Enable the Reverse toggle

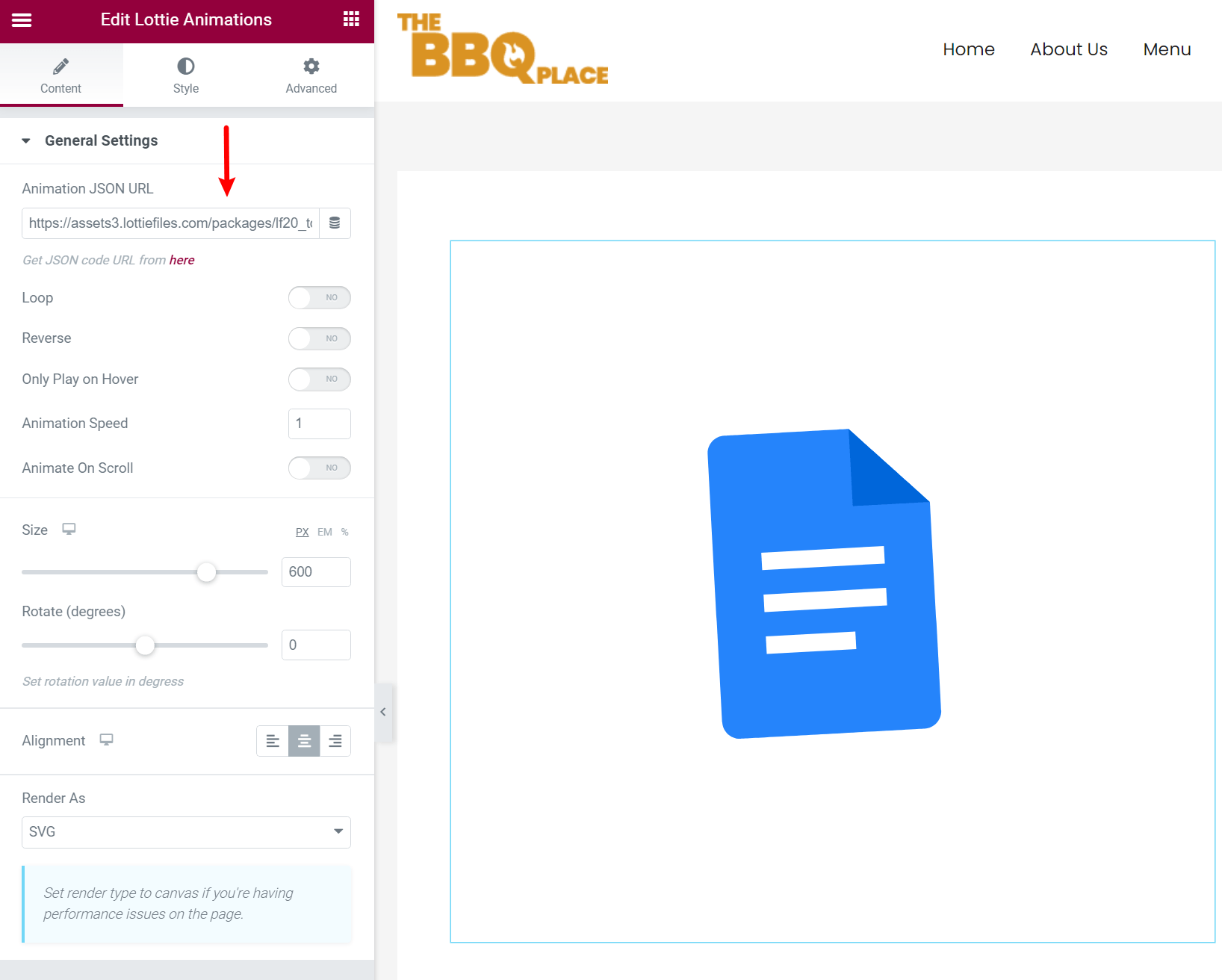[x=320, y=338]
